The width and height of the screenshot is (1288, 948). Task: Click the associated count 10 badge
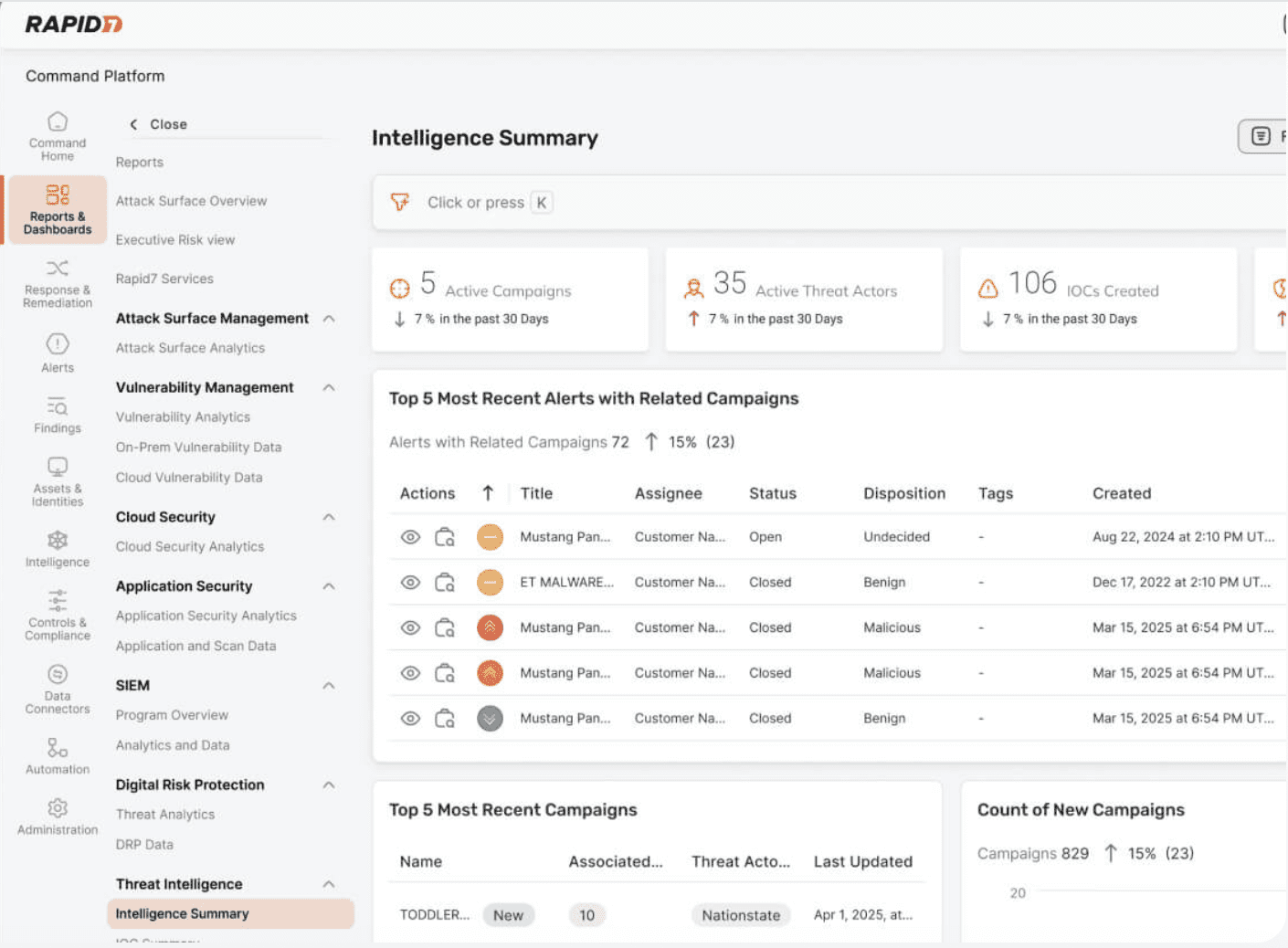point(586,915)
